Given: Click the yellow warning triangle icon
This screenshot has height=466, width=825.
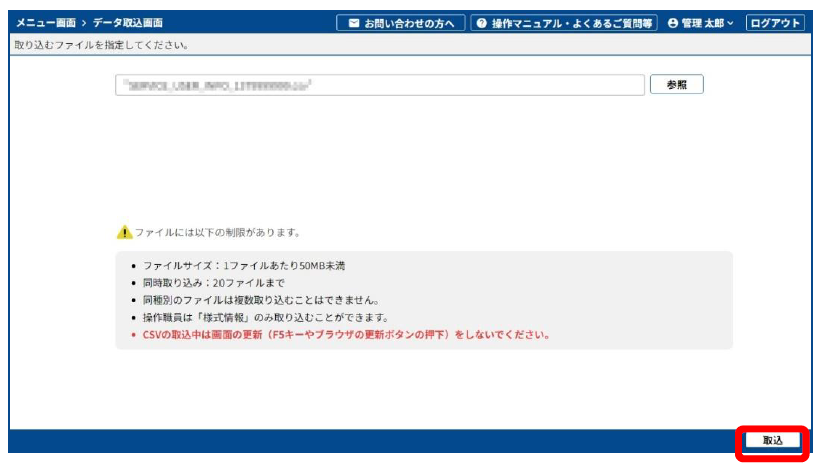Looking at the screenshot, I should click(x=124, y=232).
